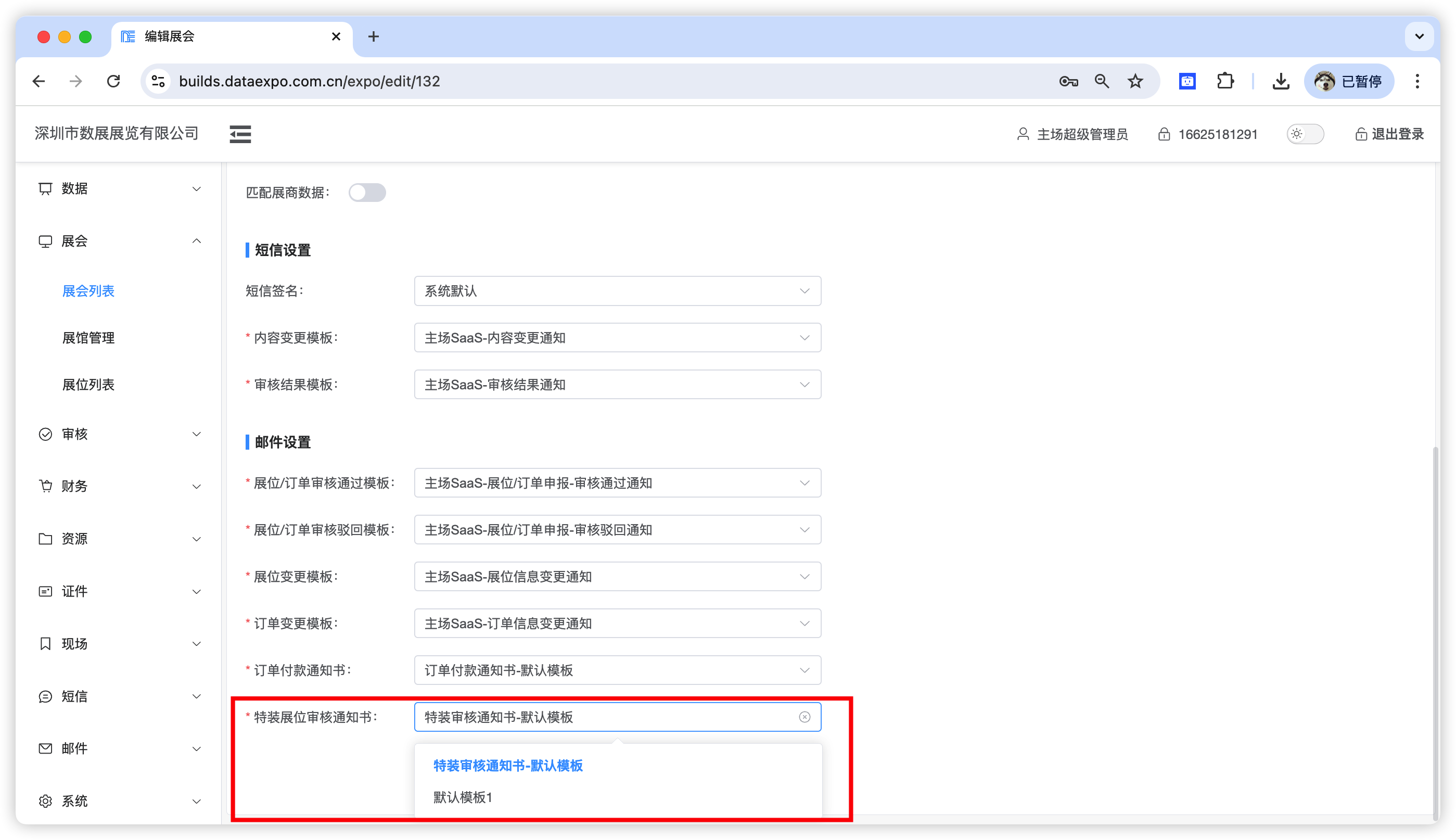The height and width of the screenshot is (840, 1456).
Task: Bookmark this page with the star icon
Action: 1135,81
